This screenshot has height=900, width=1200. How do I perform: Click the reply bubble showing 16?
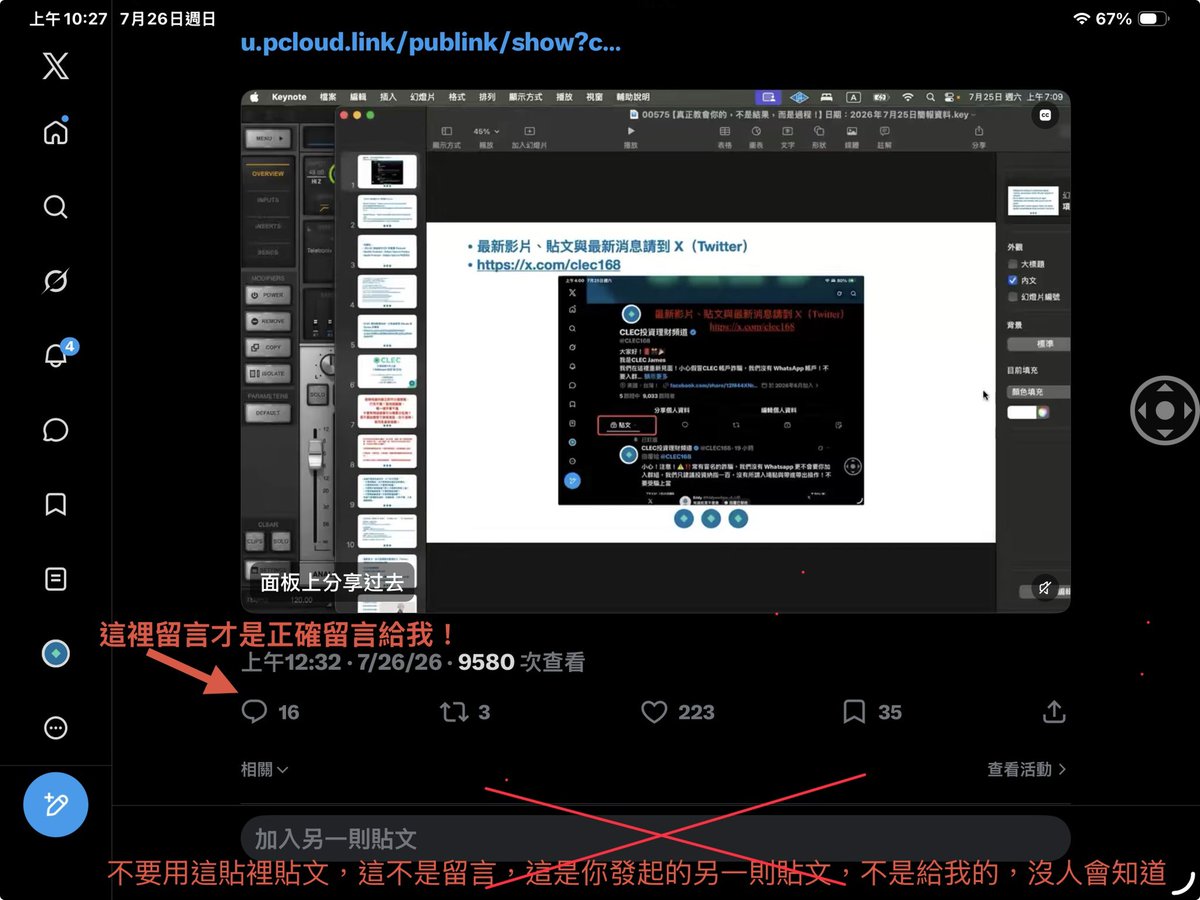270,712
